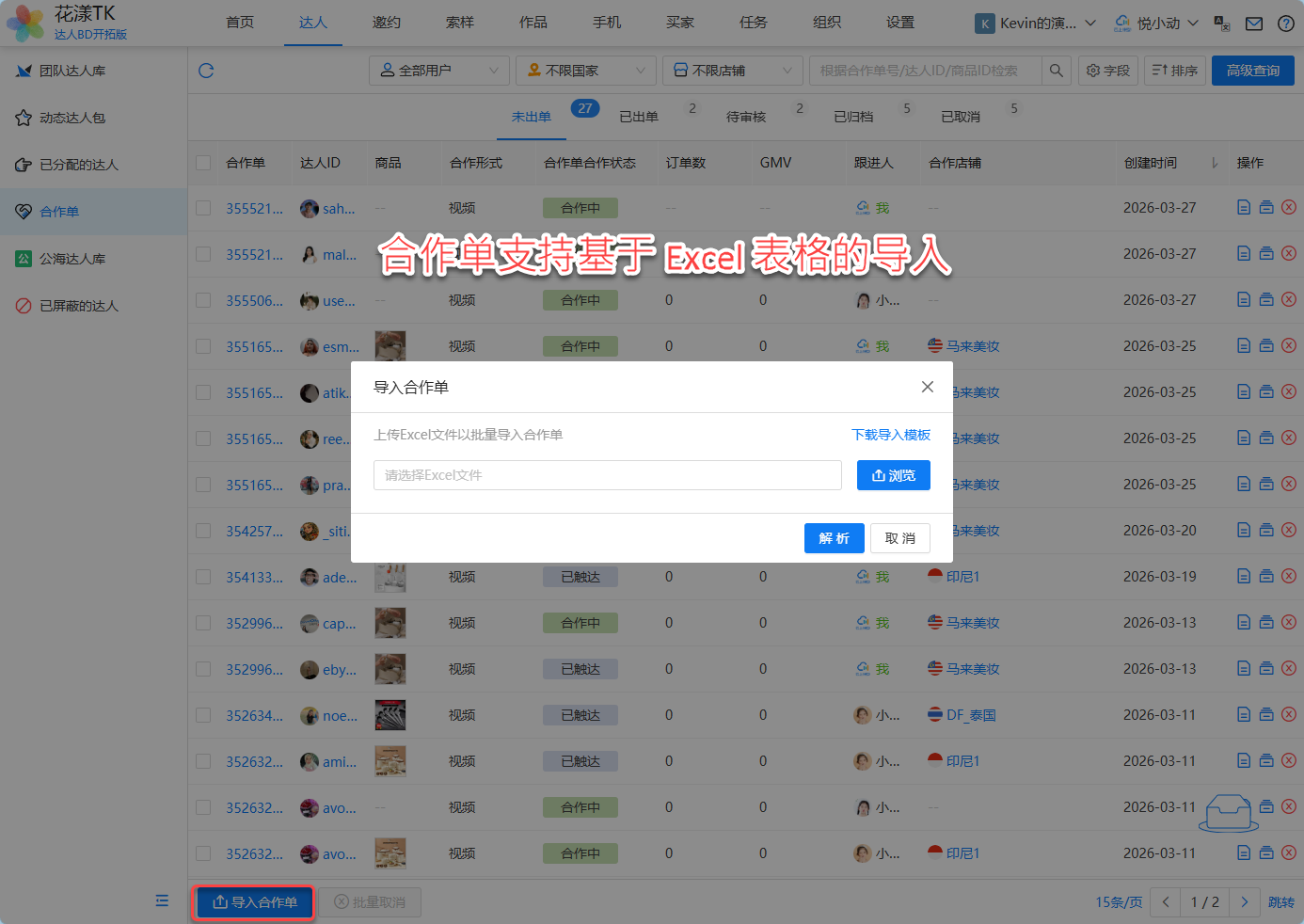The height and width of the screenshot is (924, 1304).
Task: Click the archive icon in the last row
Action: pos(1266,853)
